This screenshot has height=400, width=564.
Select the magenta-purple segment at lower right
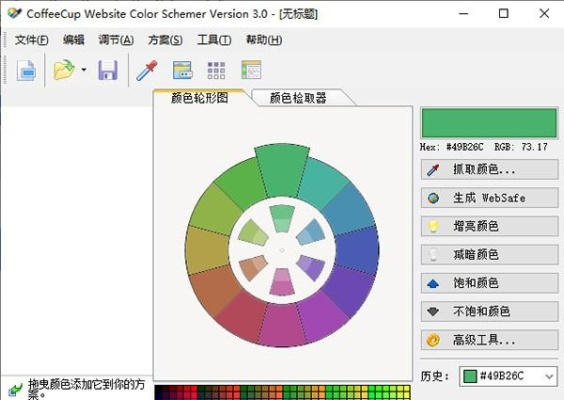pos(321,317)
